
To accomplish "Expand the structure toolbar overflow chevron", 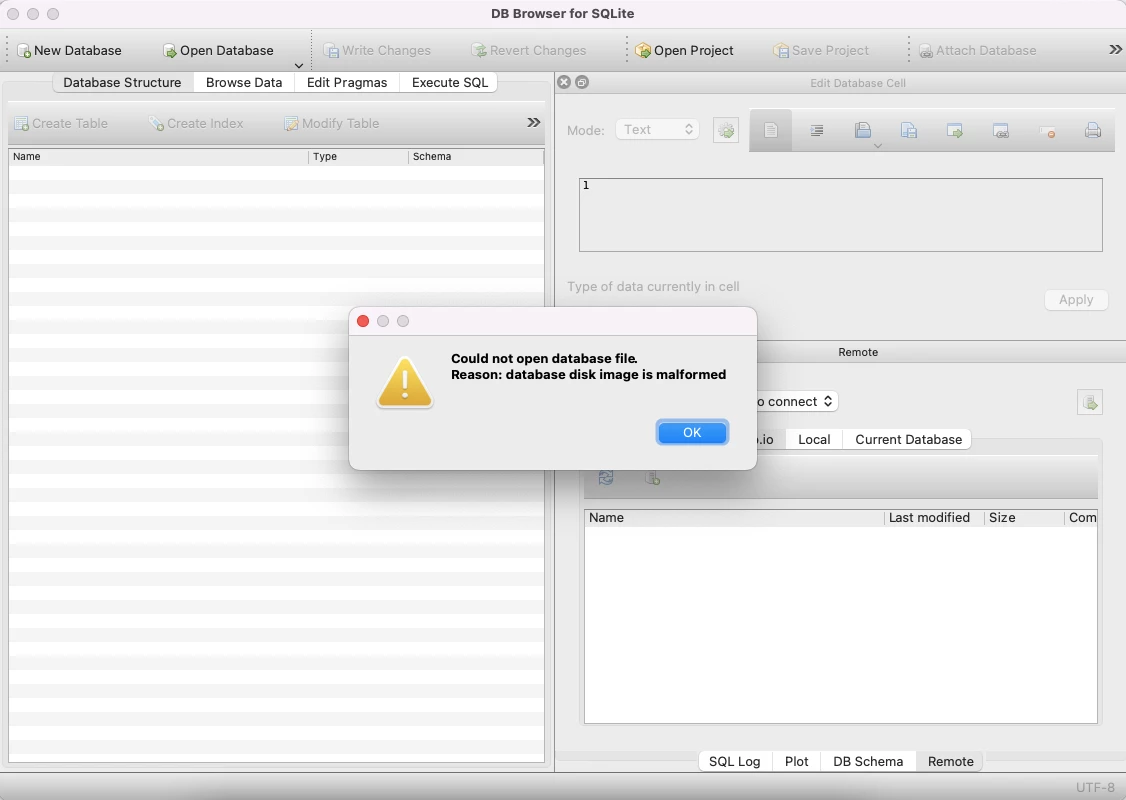I will [533, 123].
